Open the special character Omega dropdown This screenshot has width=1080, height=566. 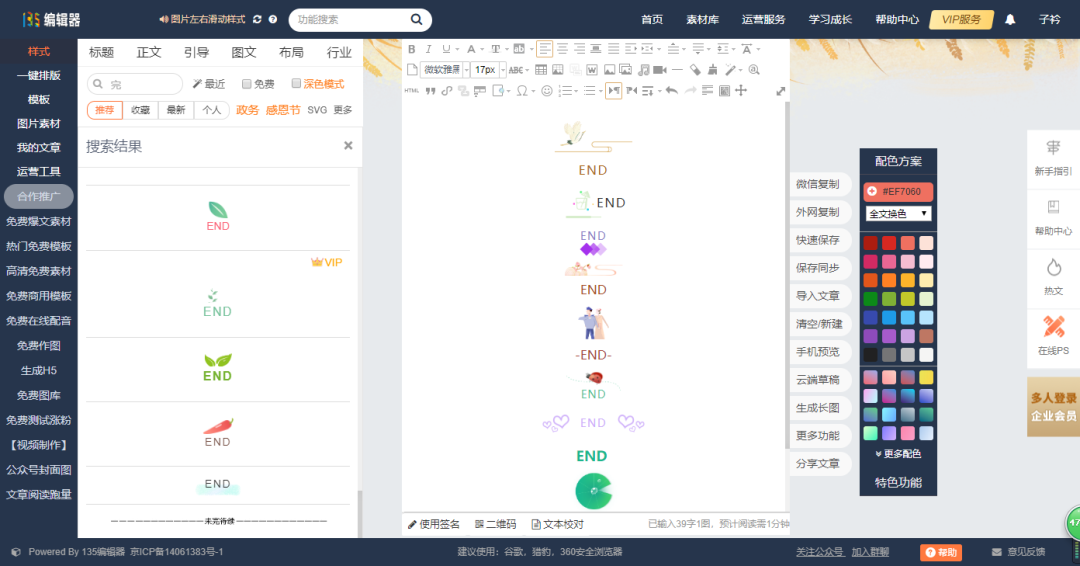(533, 91)
